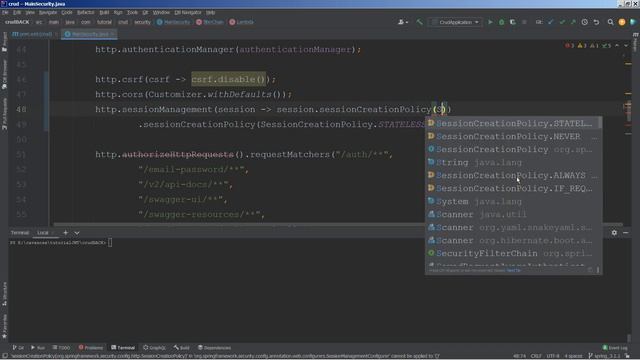The height and width of the screenshot is (360, 640).
Task: Update project with the blue Git arrow
Action: 551,22
